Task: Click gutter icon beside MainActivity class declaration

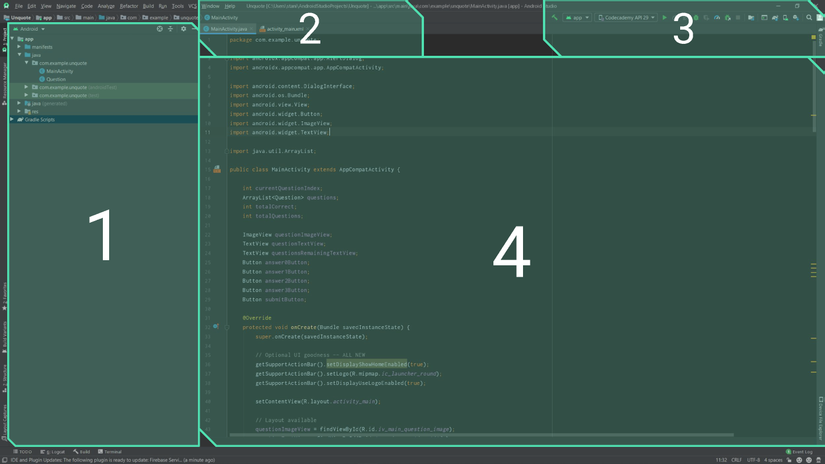Action: coord(217,169)
